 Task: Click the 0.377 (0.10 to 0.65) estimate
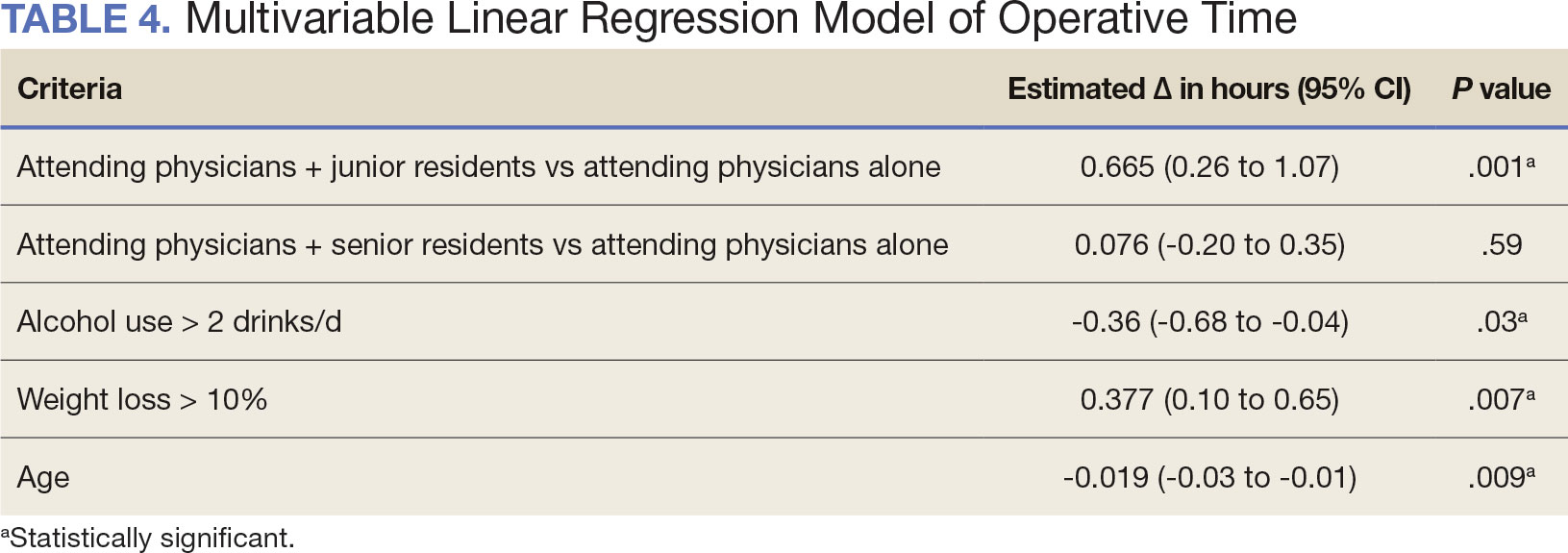pyautogui.click(x=1209, y=400)
